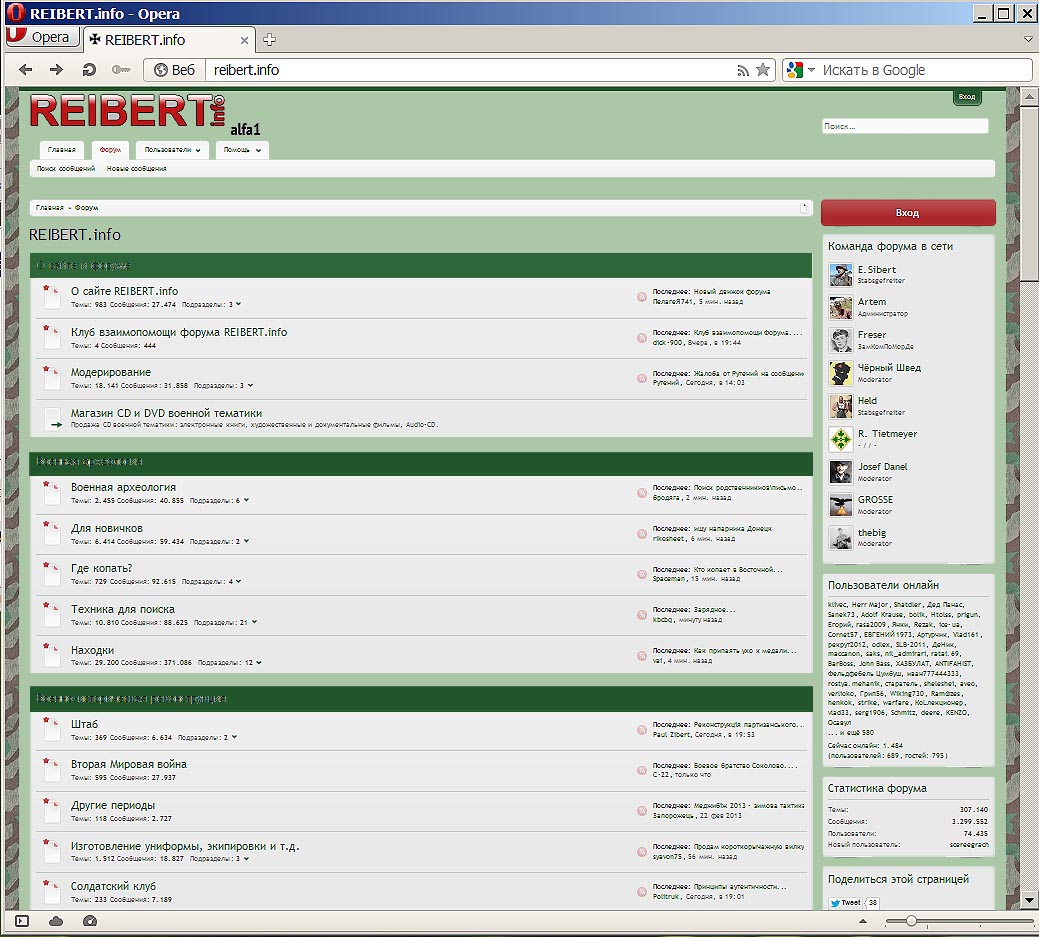This screenshot has height=937, width=1039.
Task: Click the Opera Link cloud icon
Action: (56, 920)
